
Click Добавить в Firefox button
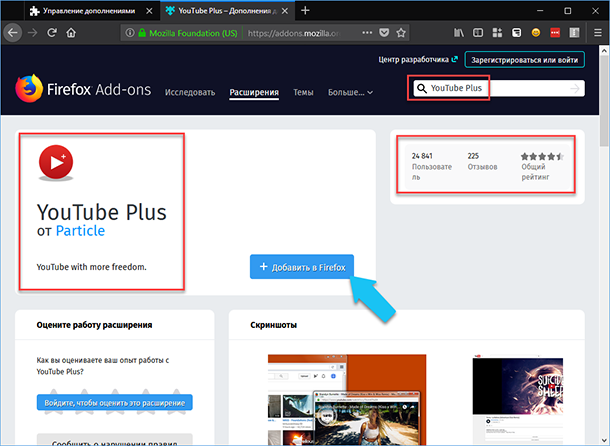tap(302, 267)
